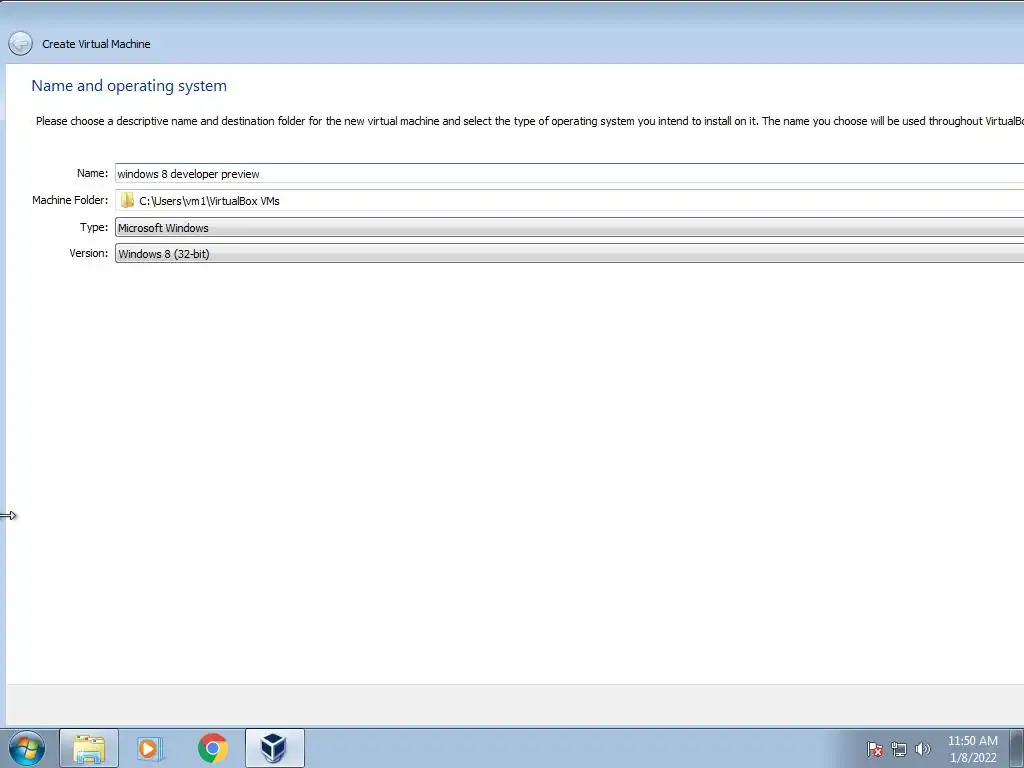Image resolution: width=1024 pixels, height=768 pixels.
Task: Click the 'Version:' label
Action: click(x=89, y=253)
